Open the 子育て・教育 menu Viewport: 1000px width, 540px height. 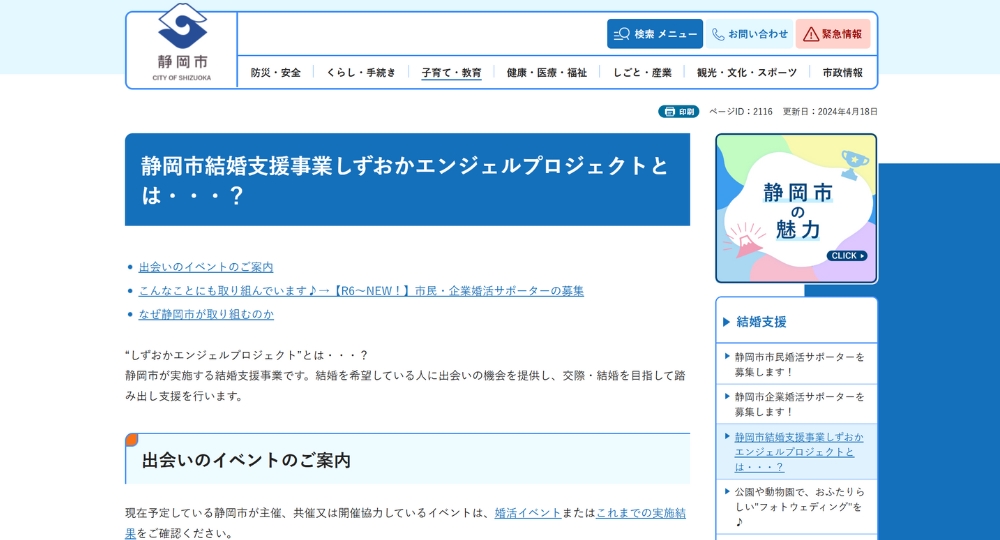coord(451,73)
